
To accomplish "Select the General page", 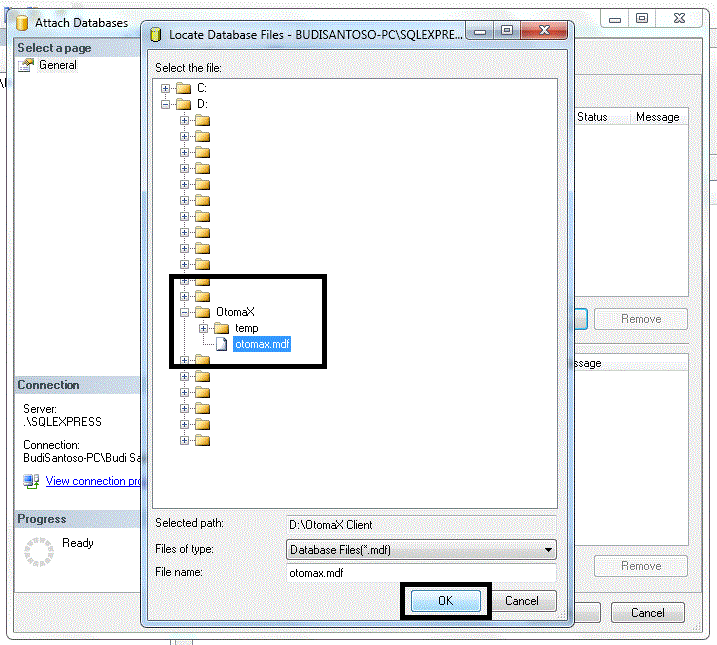I will tap(57, 66).
